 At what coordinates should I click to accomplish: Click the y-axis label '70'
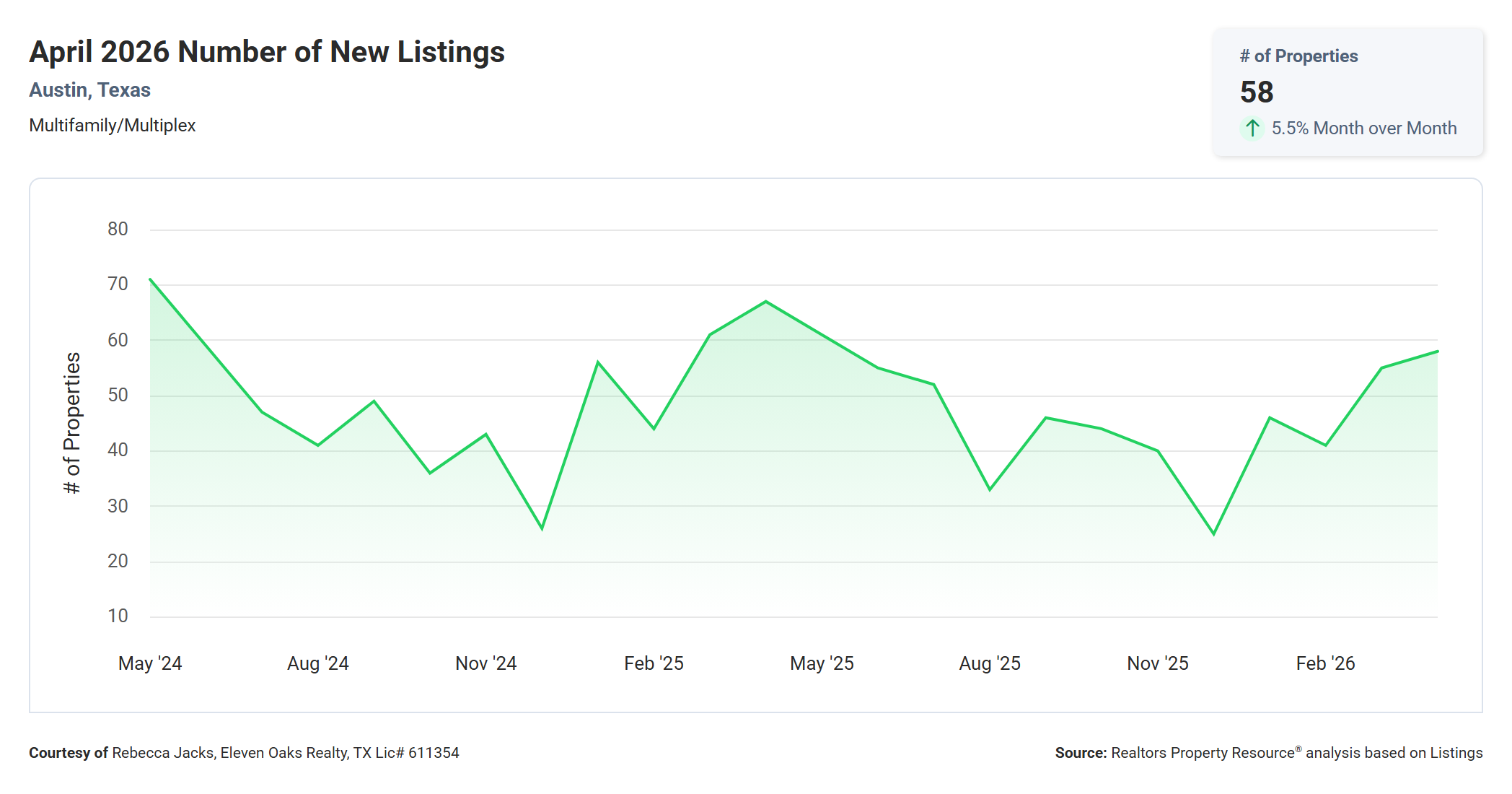click(118, 284)
